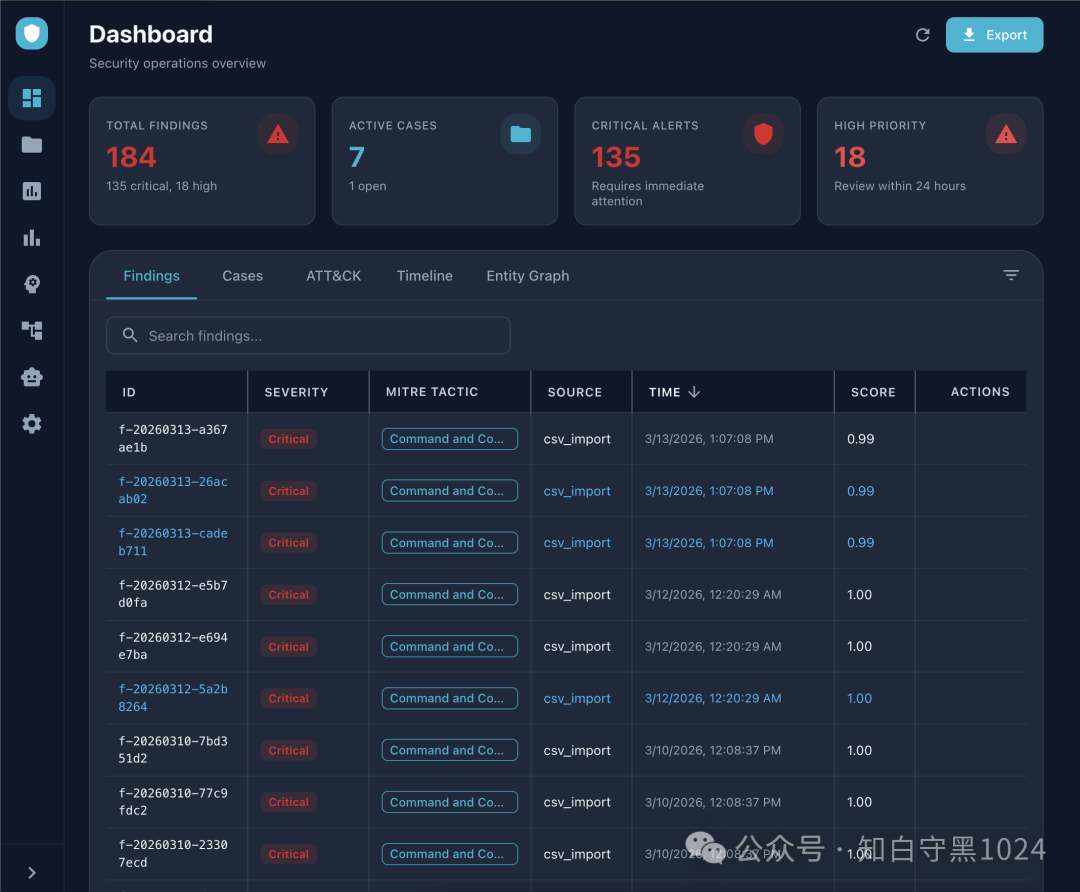The image size is (1080, 892).
Task: Select the Entity Graph tab
Action: tap(528, 276)
